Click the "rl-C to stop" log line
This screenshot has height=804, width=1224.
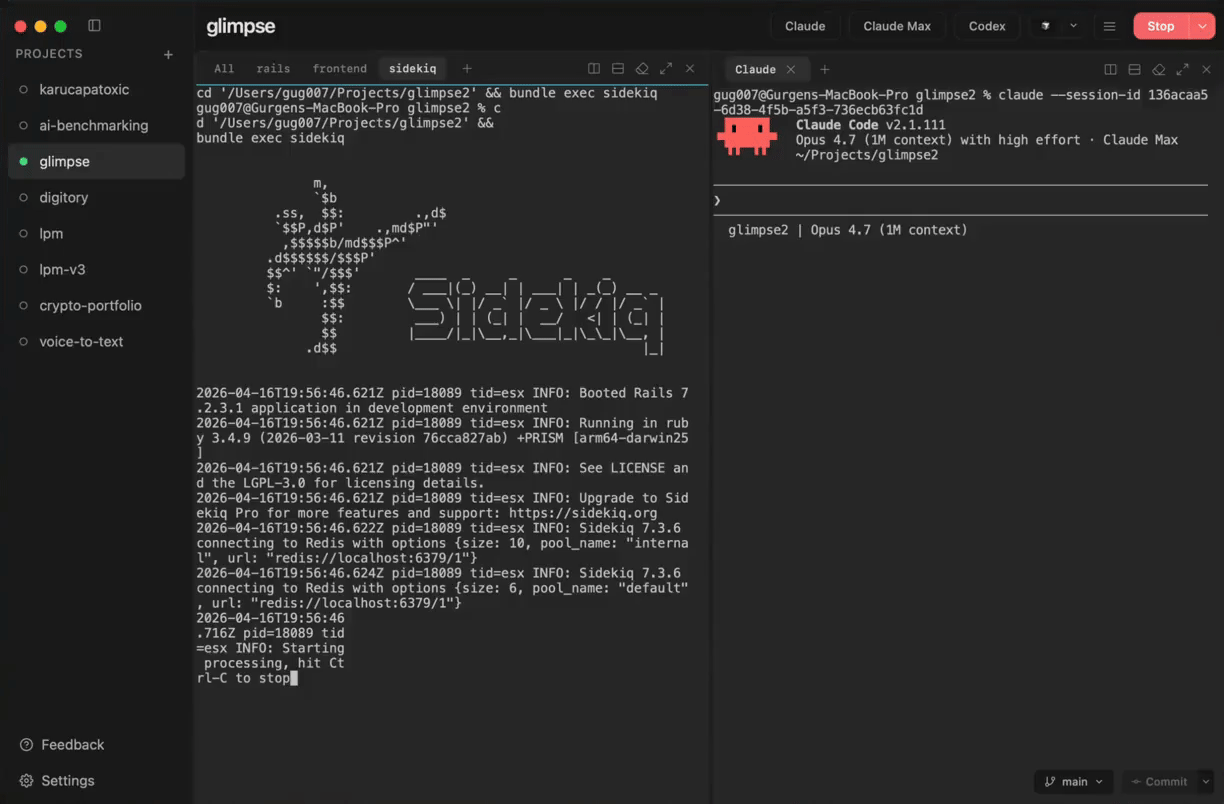tap(243, 678)
